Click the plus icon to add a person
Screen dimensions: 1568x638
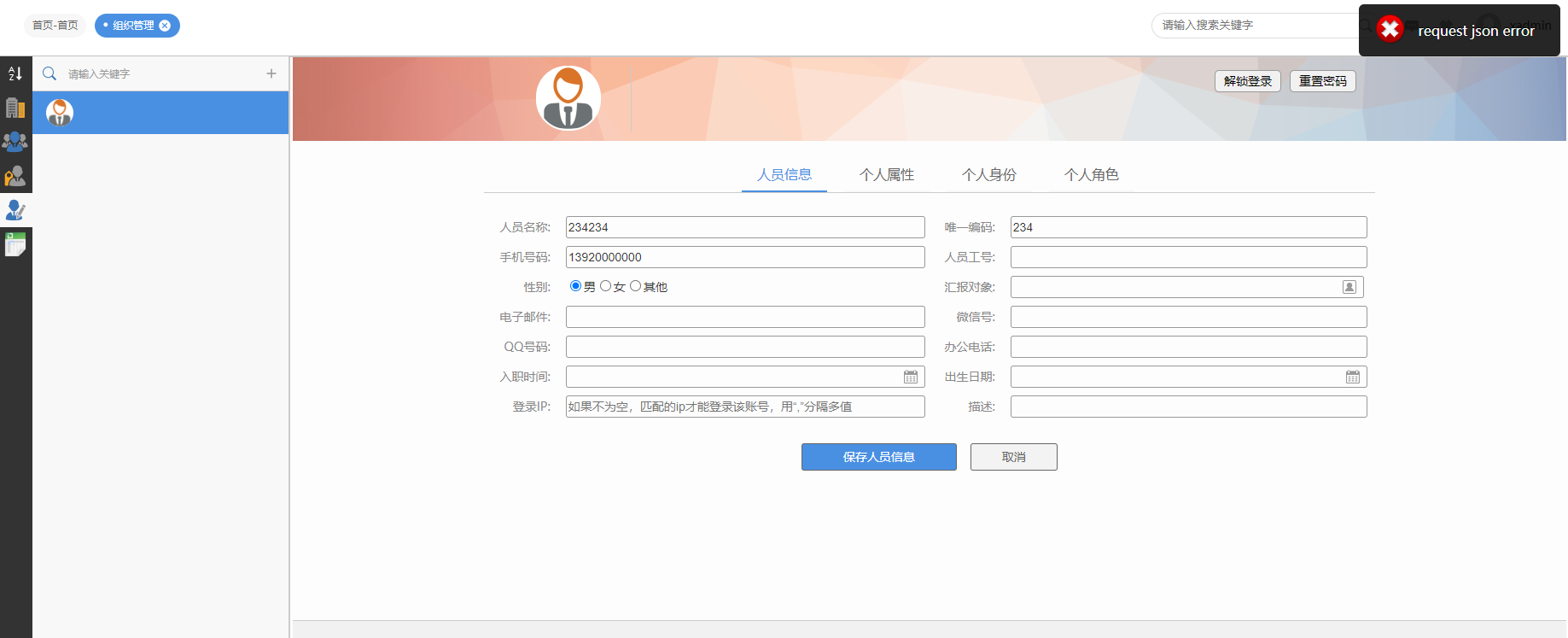(271, 73)
